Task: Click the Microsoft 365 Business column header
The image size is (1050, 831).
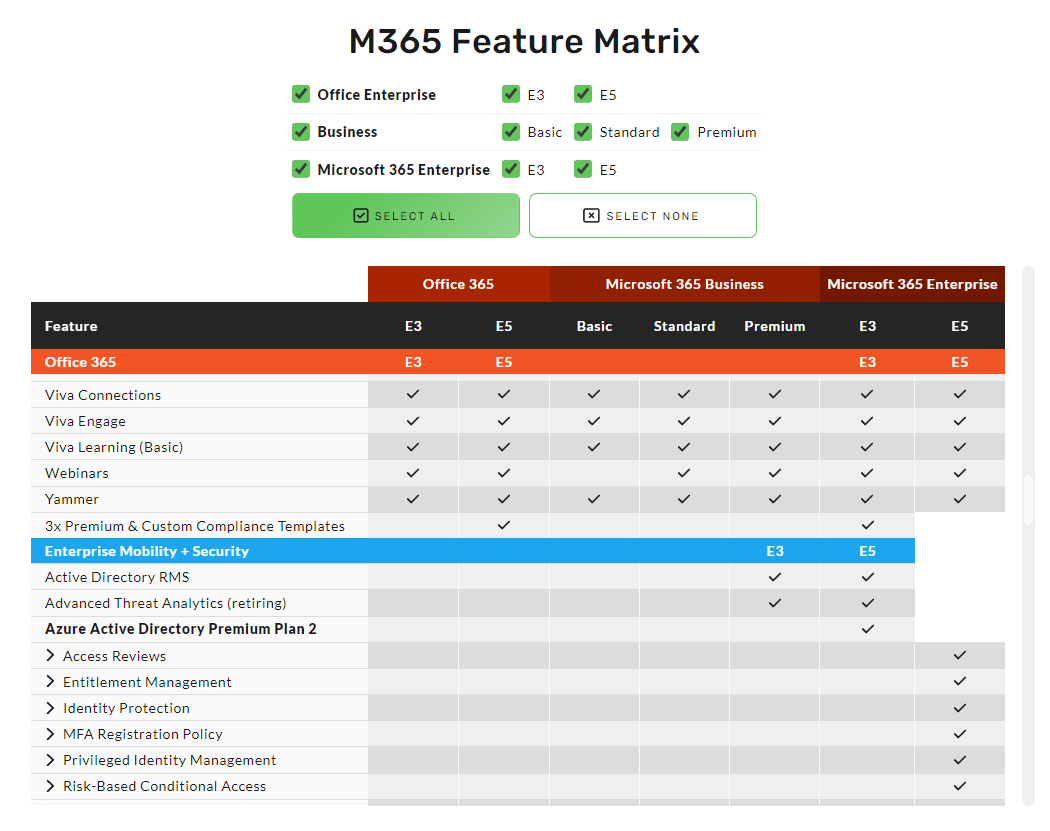Action: point(684,284)
